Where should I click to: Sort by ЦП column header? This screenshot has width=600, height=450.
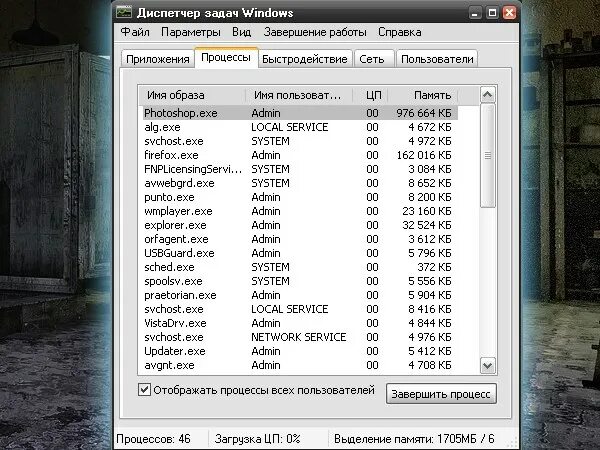(370, 95)
